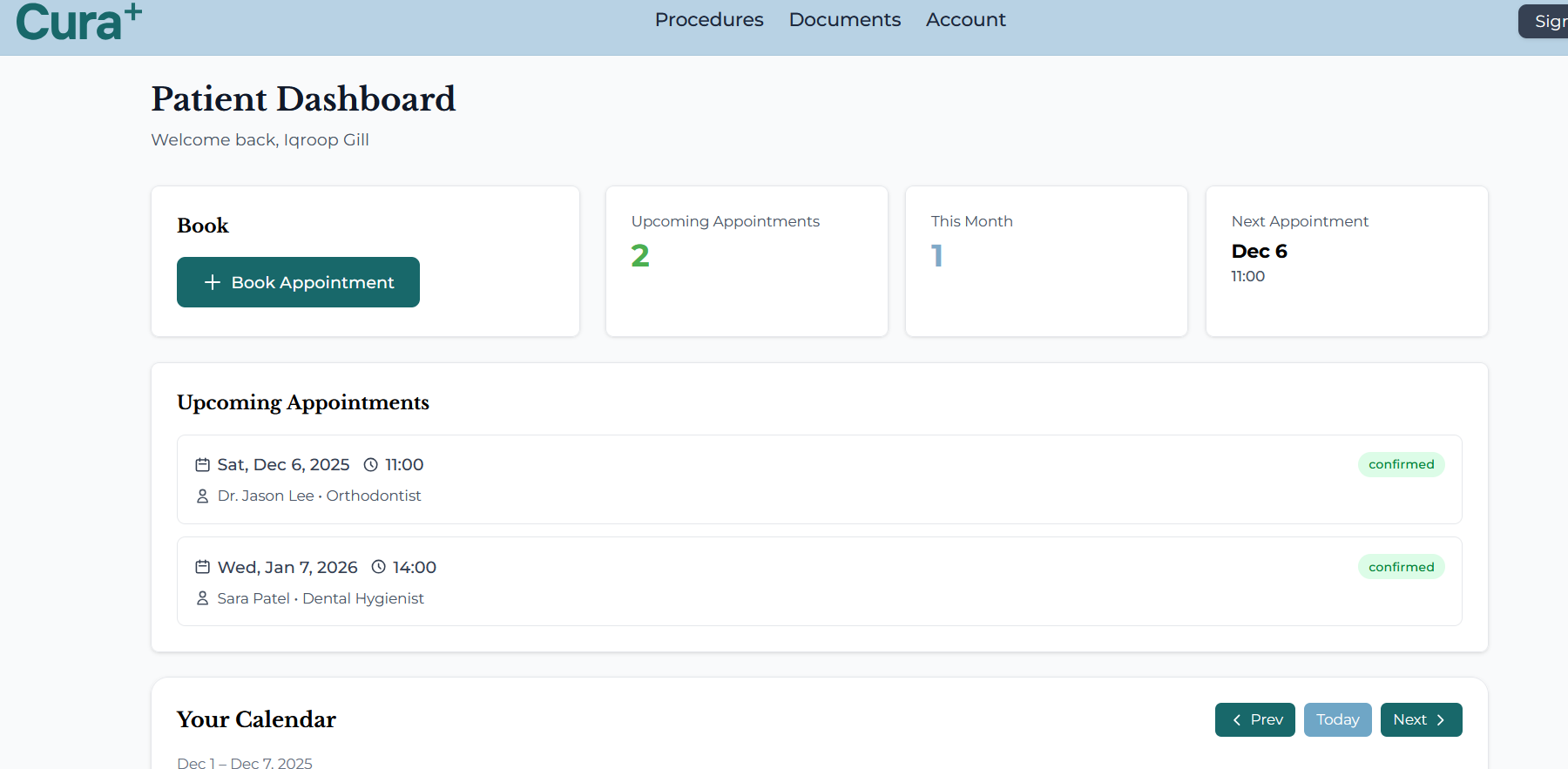Click the Cura+ logo
The height and width of the screenshot is (769, 1568).
(x=78, y=23)
